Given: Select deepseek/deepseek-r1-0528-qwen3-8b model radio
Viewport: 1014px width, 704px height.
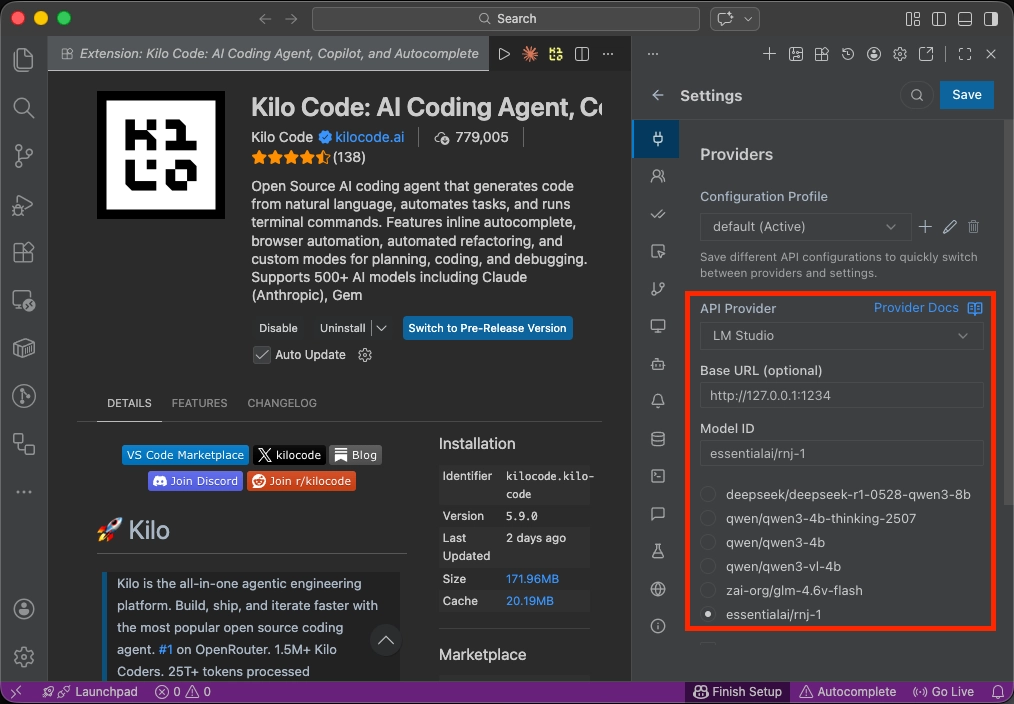Looking at the screenshot, I should 709,495.
